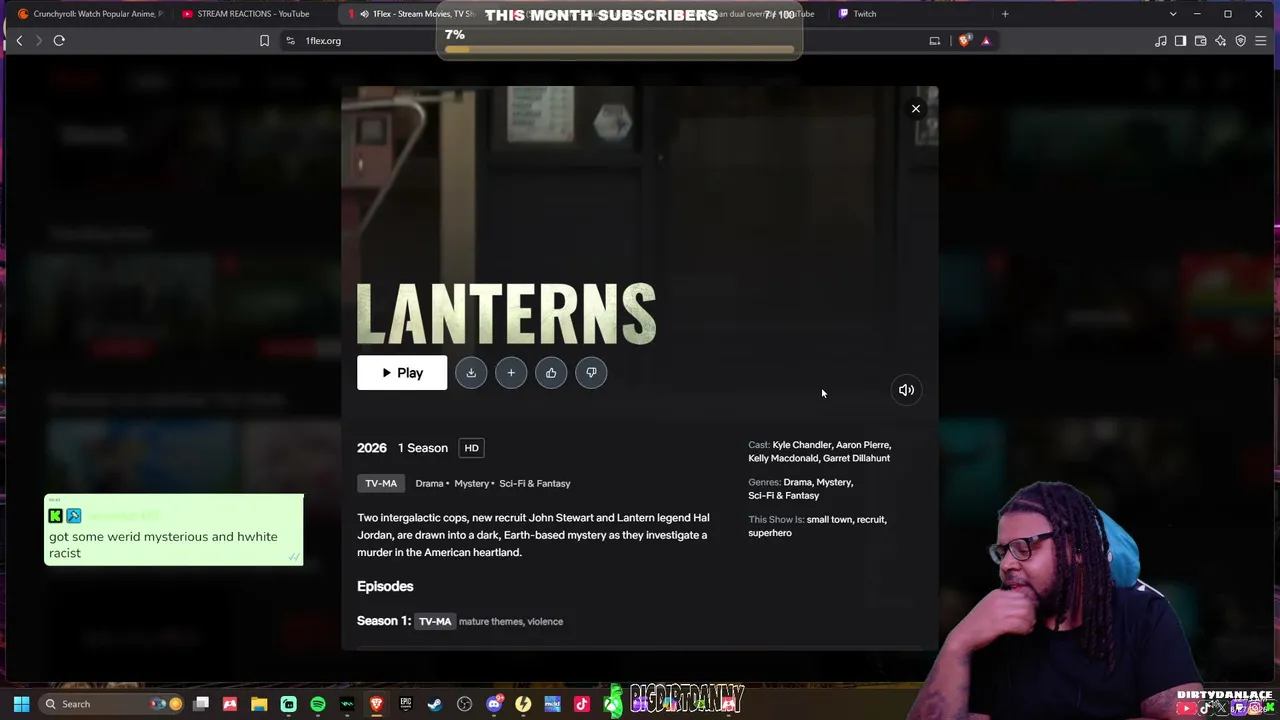Open the Brave Wallet icon

(x=1200, y=41)
